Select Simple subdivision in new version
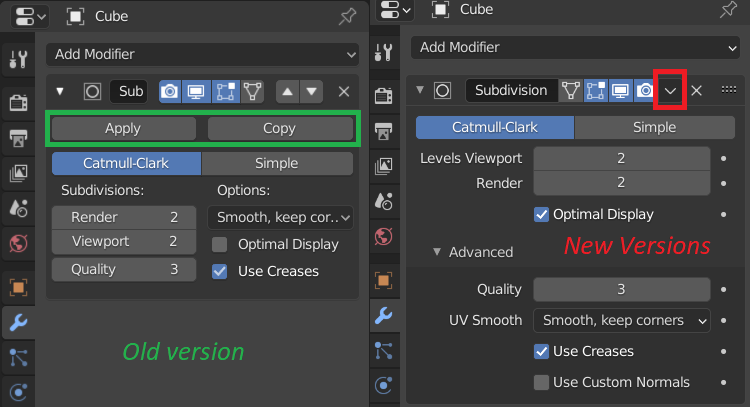This screenshot has height=407, width=750. tap(654, 127)
